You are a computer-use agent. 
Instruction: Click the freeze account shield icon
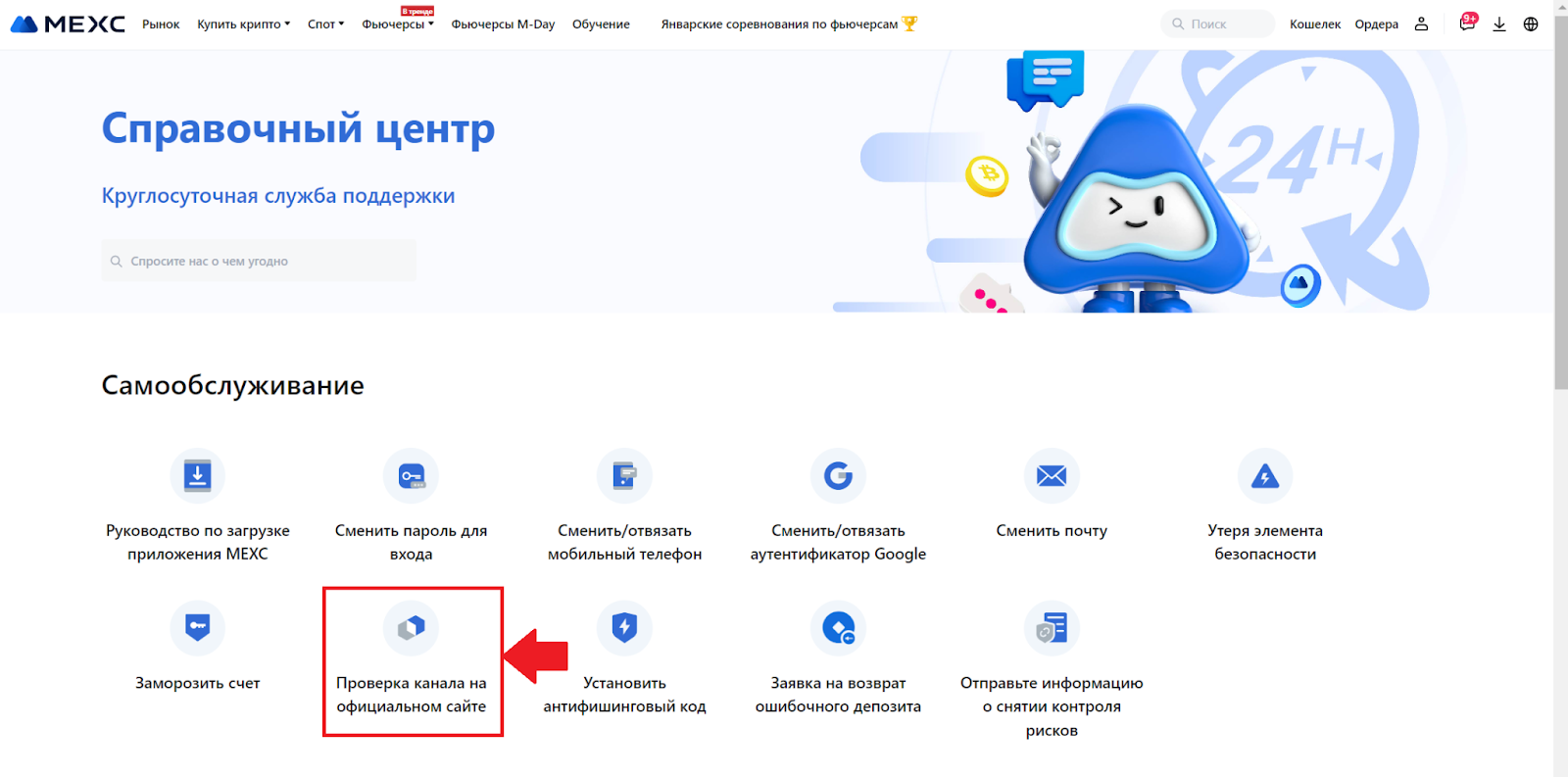[x=197, y=628]
